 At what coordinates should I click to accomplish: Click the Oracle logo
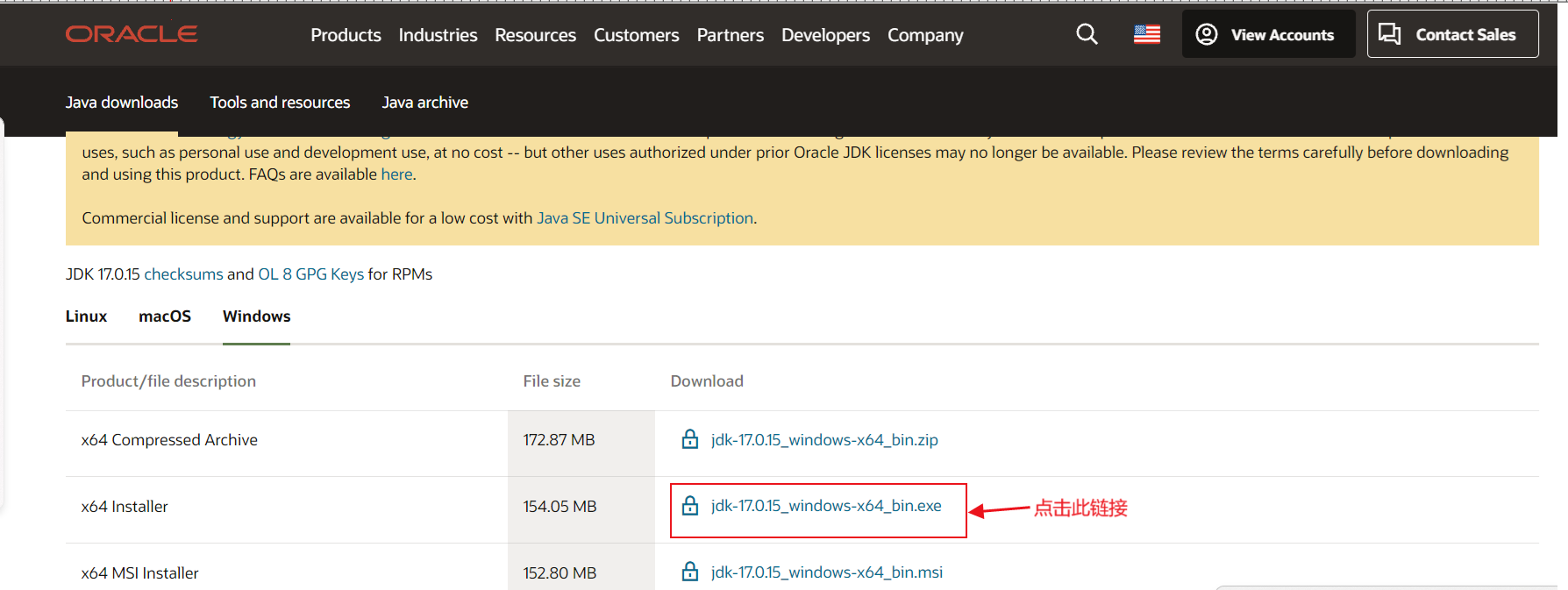(132, 34)
